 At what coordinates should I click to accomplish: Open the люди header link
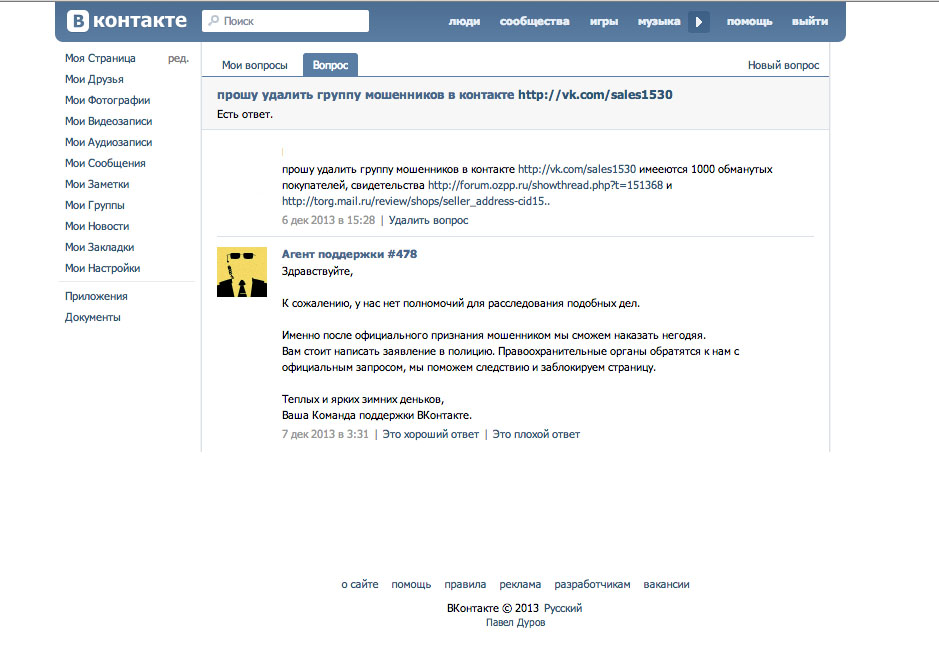(464, 22)
